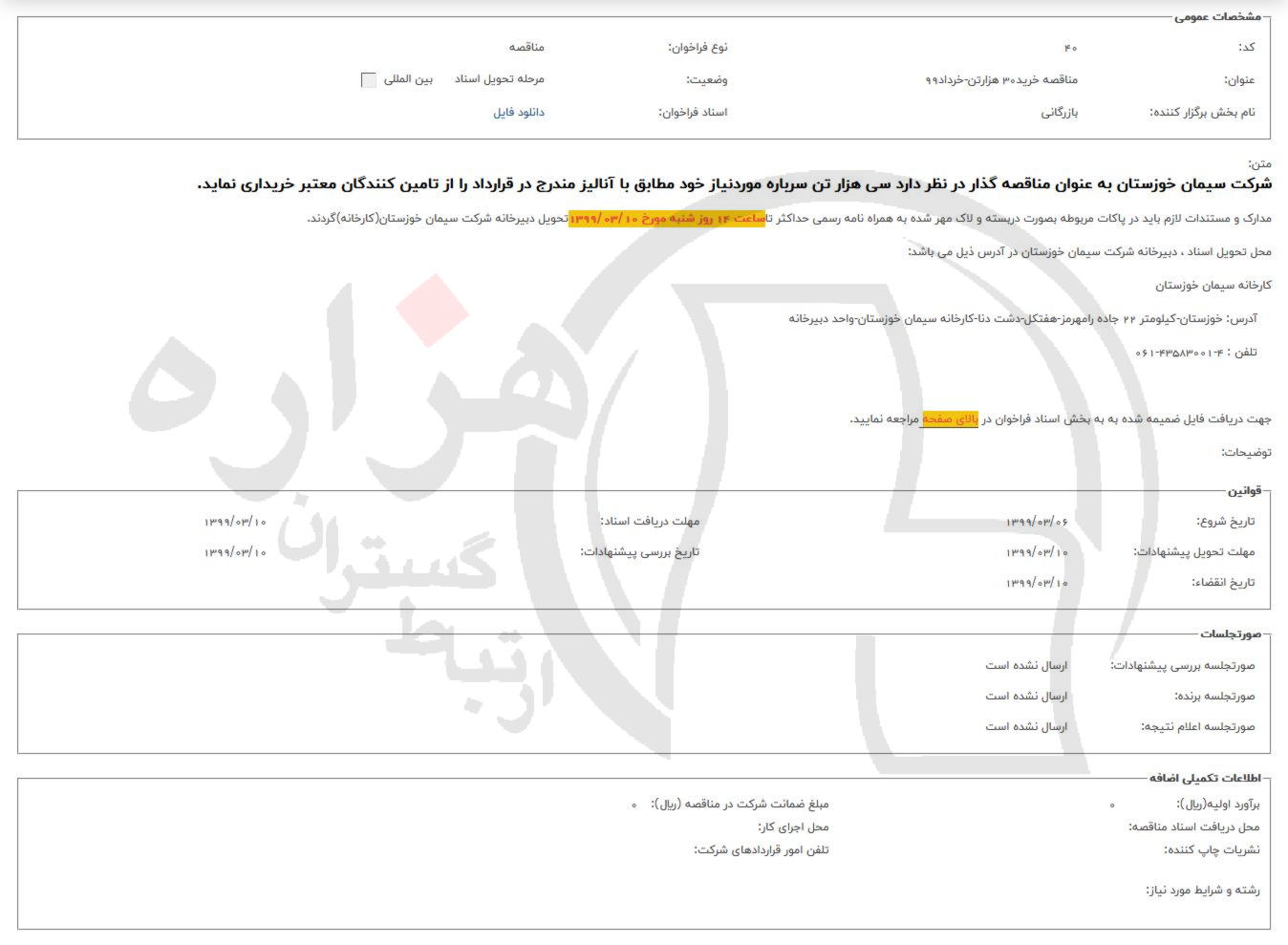Select the code value ۴۰
This screenshot has width=1288, height=945.
point(1070,48)
